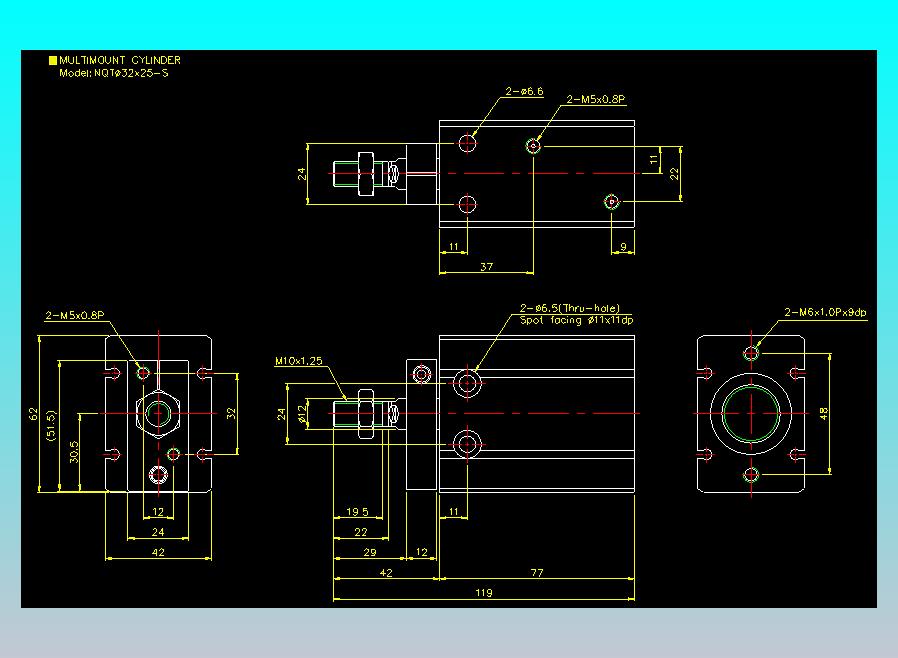Click the (51.5) reference dimension
This screenshot has width=898, height=658.
coord(52,425)
